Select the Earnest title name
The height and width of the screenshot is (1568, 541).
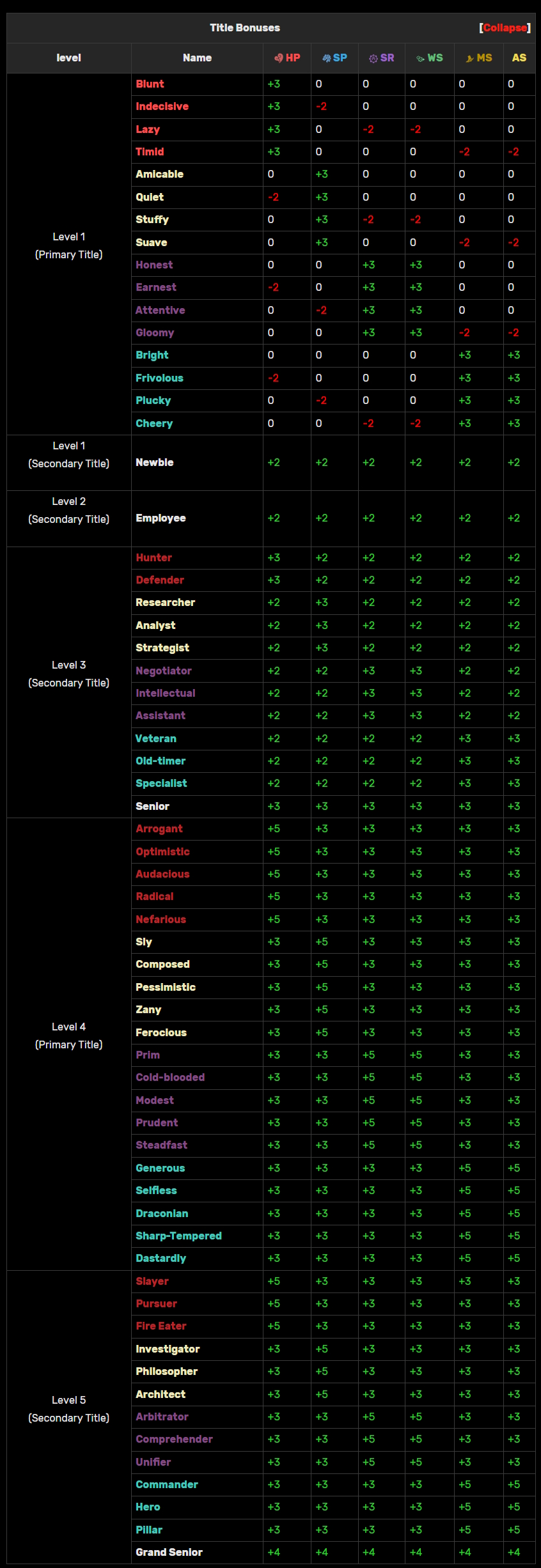(156, 288)
